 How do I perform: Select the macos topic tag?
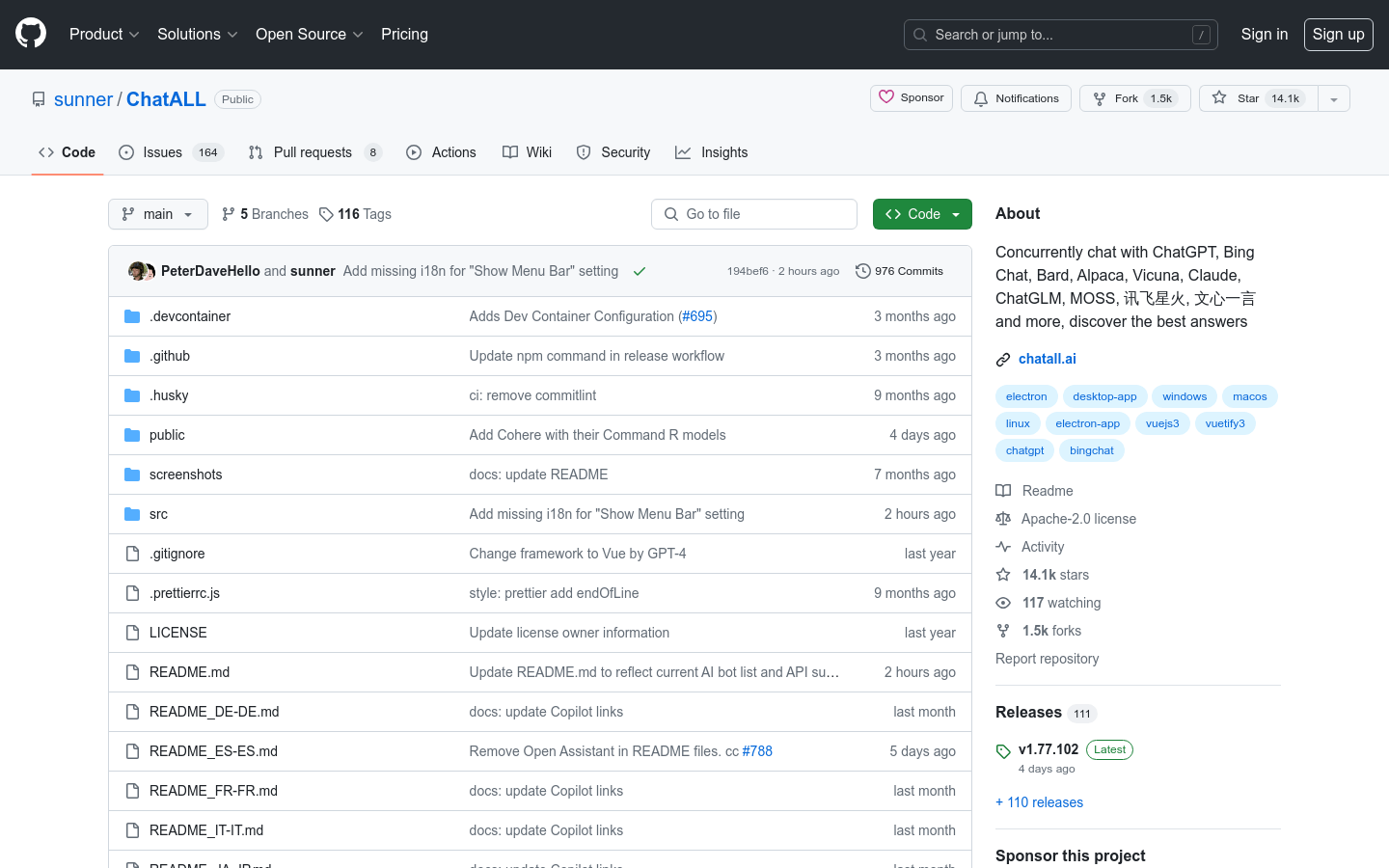pos(1250,396)
